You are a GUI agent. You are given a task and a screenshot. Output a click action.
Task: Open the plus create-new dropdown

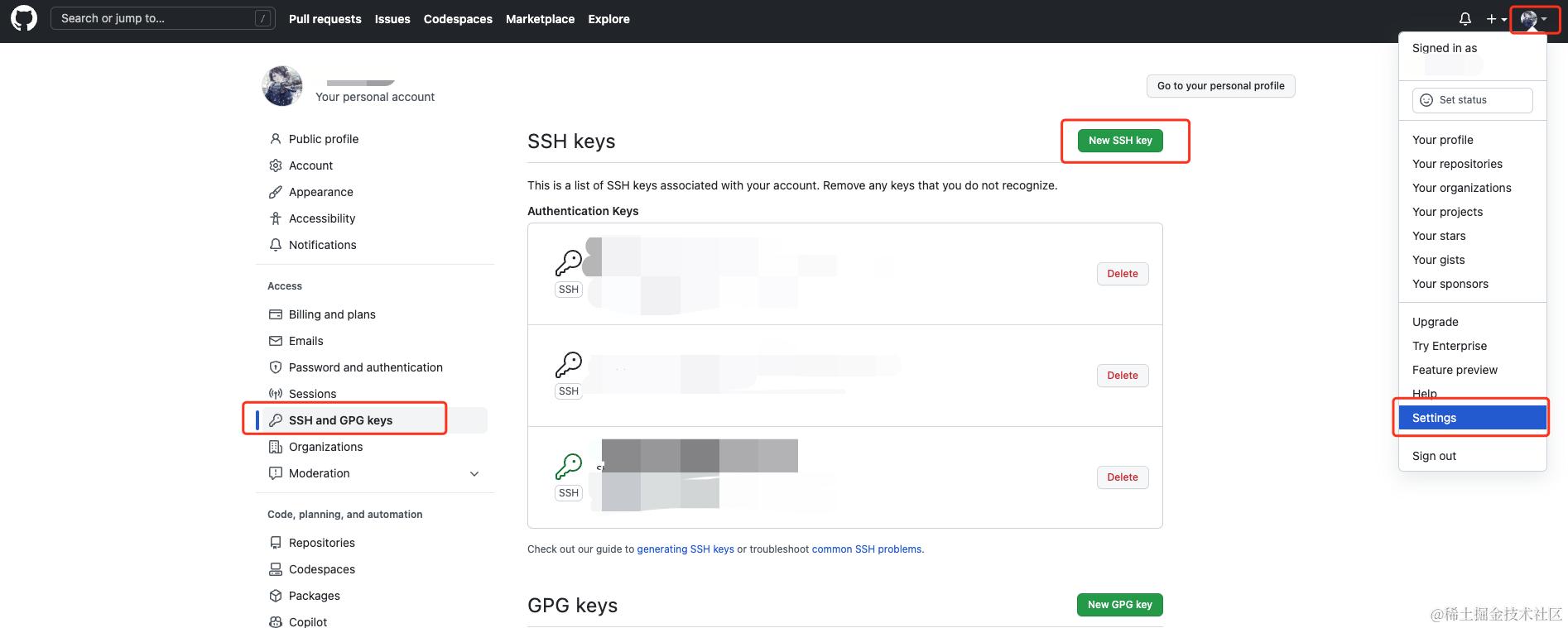[1496, 19]
